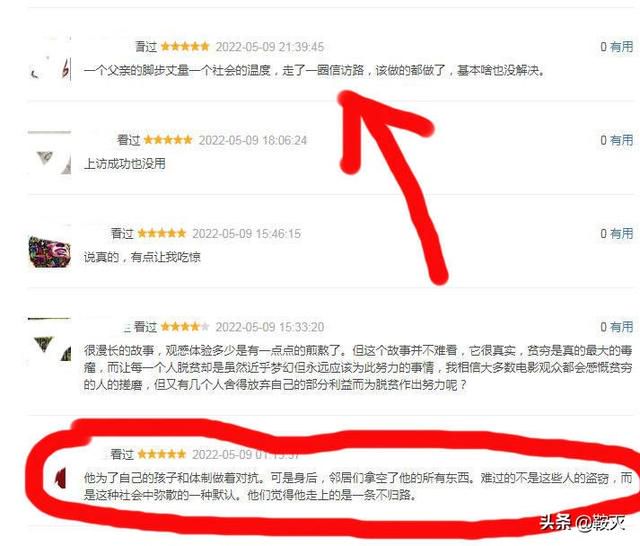This screenshot has width=640, height=546.
Task: Click the five-star rating on the 18:06:24 review
Action: (x=168, y=140)
